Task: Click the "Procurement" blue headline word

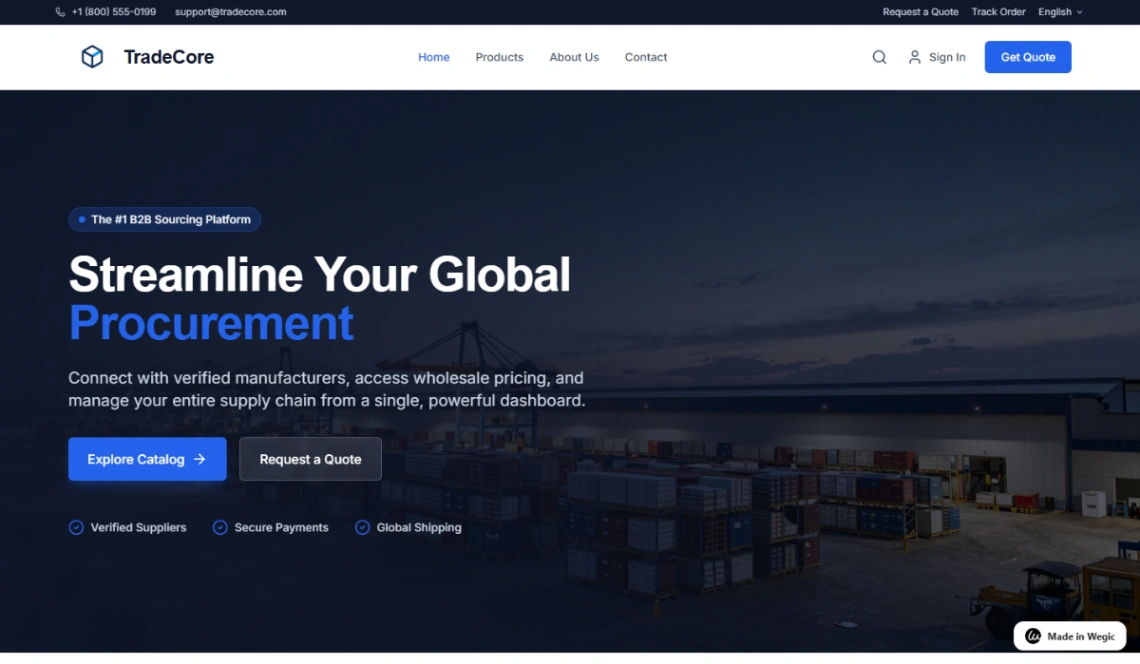Action: (211, 323)
